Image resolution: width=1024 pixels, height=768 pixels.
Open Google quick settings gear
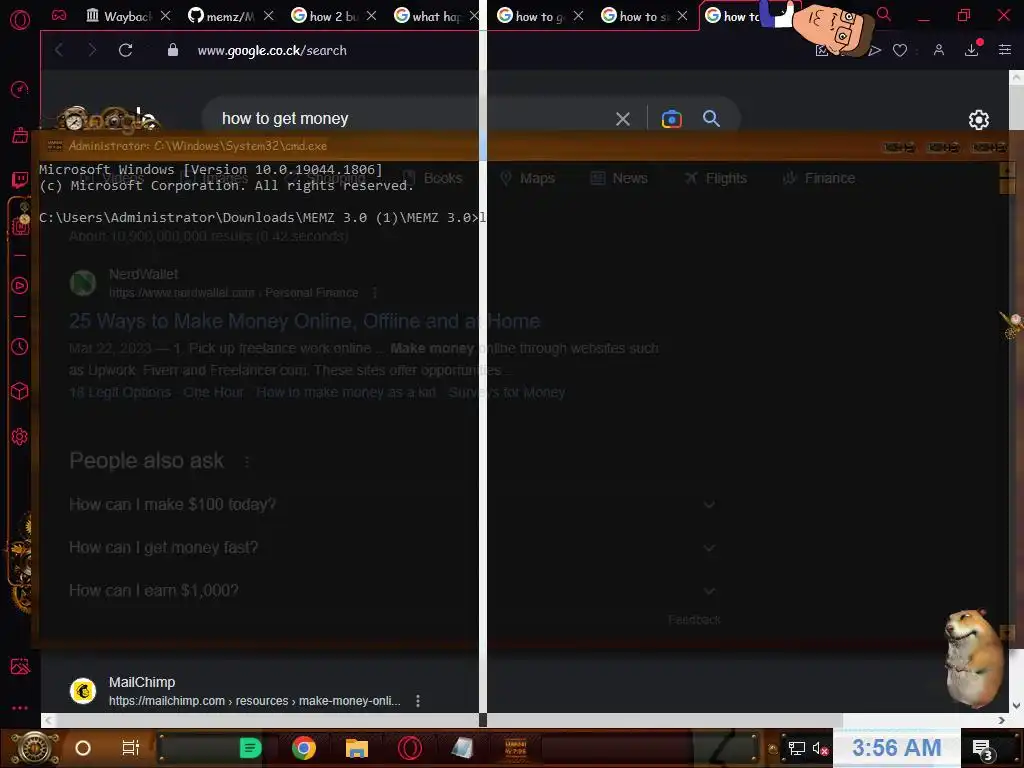(978, 120)
